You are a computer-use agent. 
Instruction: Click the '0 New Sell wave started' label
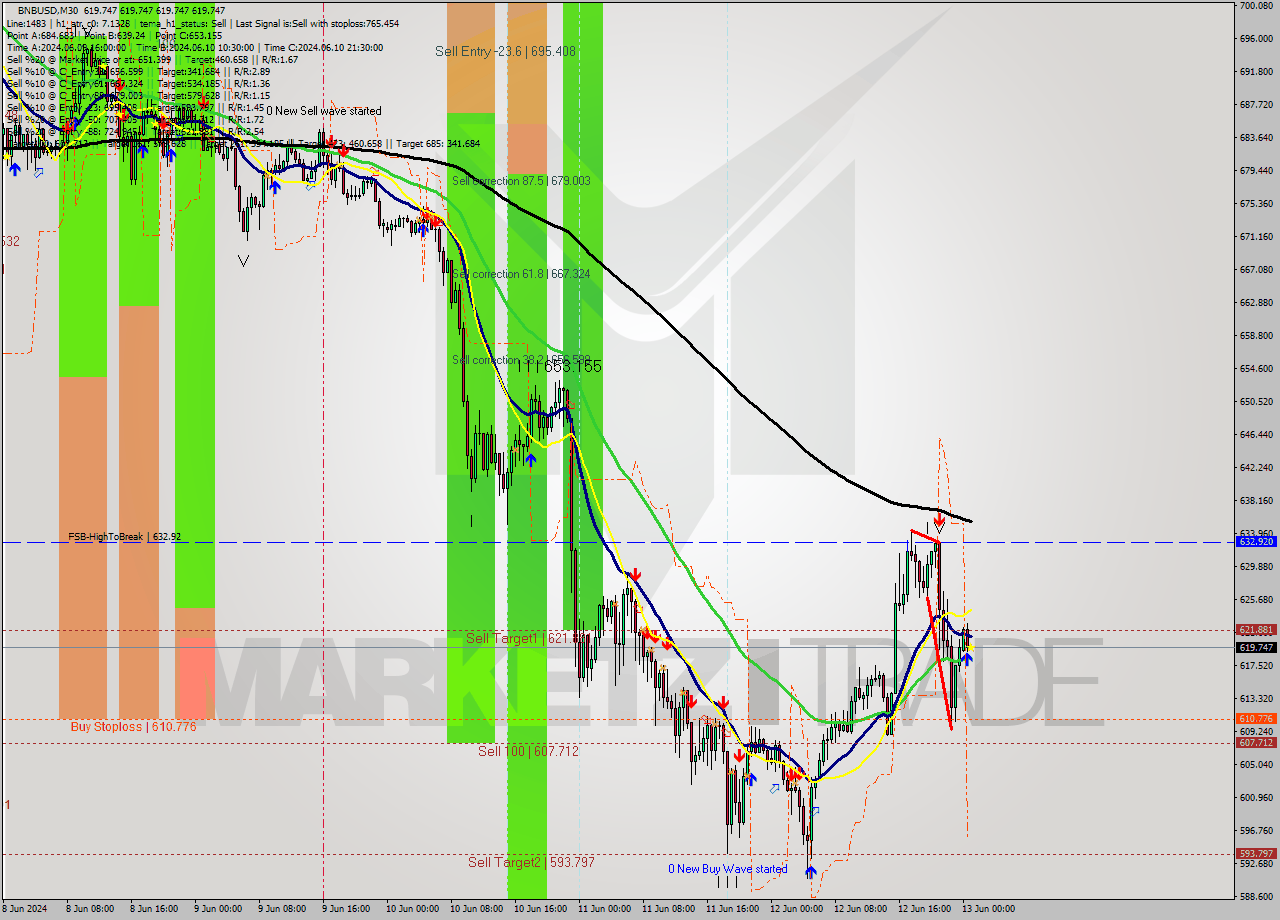pos(323,111)
